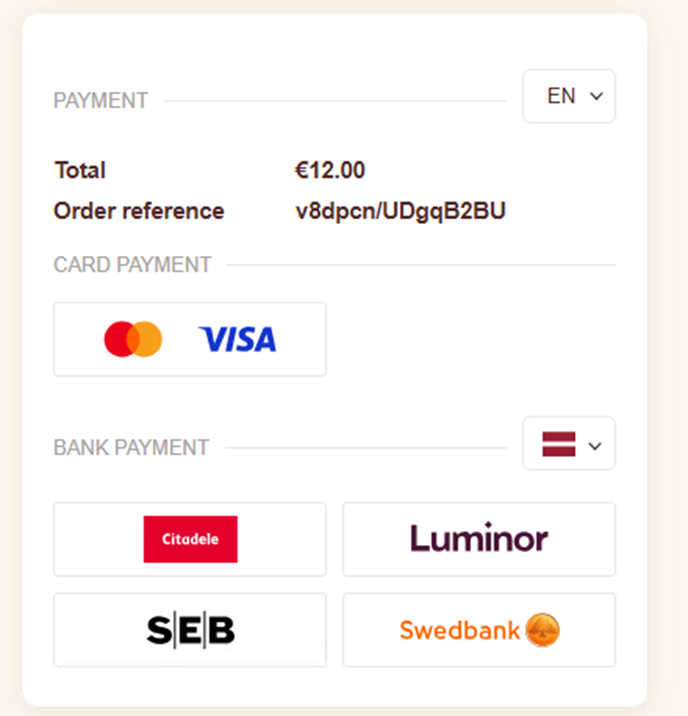Click the PAYMENT heading at top
The width and height of the screenshot is (688, 716).
(101, 100)
